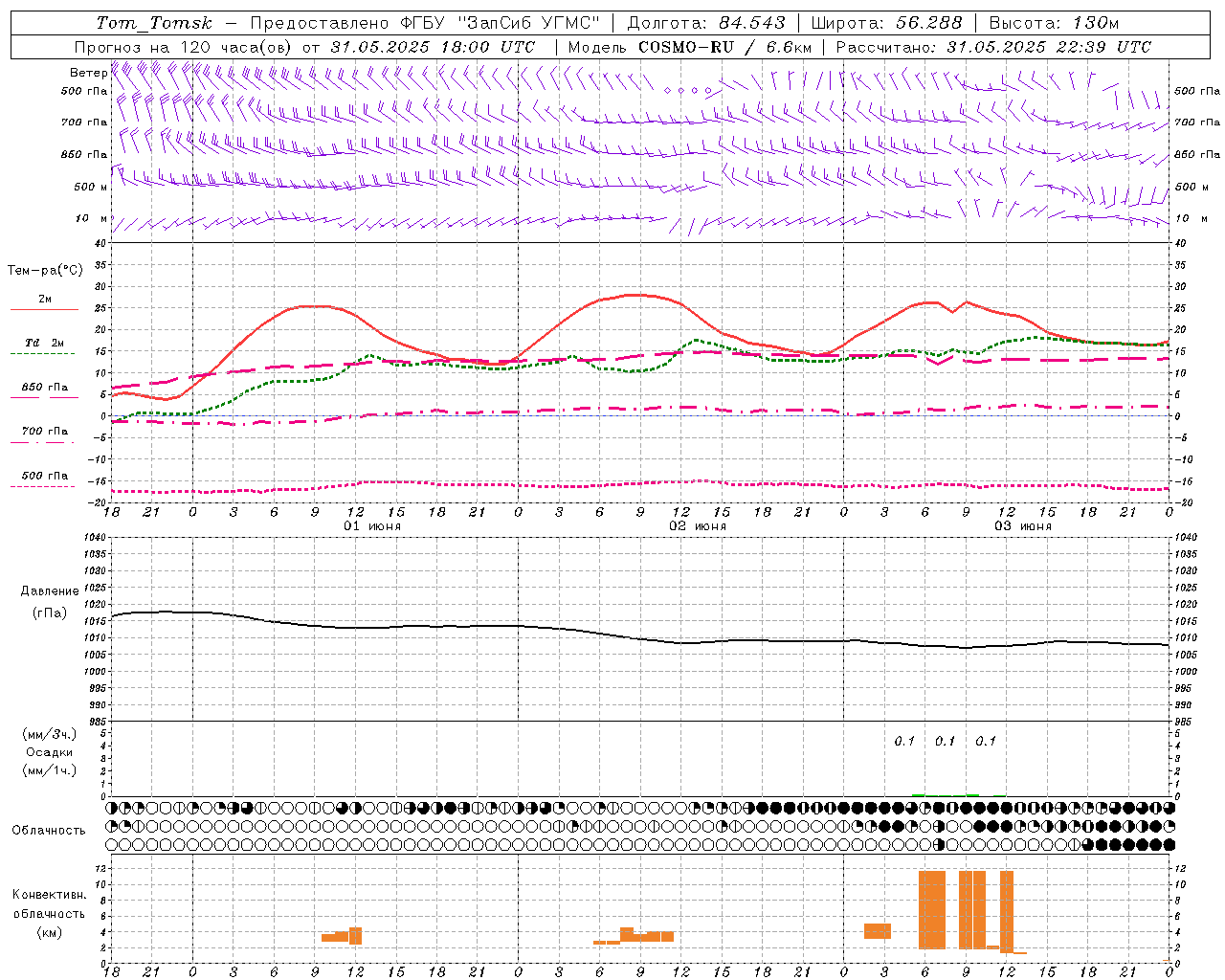The image size is (1225, 980).
Task: Click the 'Ветер' wind panel label
Action: coord(88,73)
